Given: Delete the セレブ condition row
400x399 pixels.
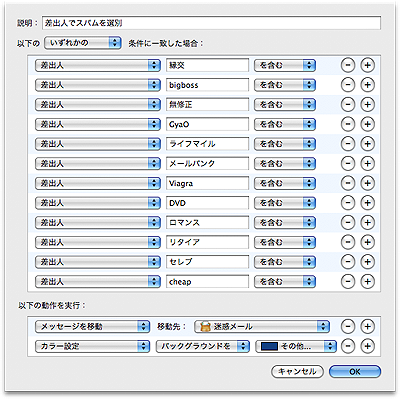Looking at the screenshot, I should [348, 262].
